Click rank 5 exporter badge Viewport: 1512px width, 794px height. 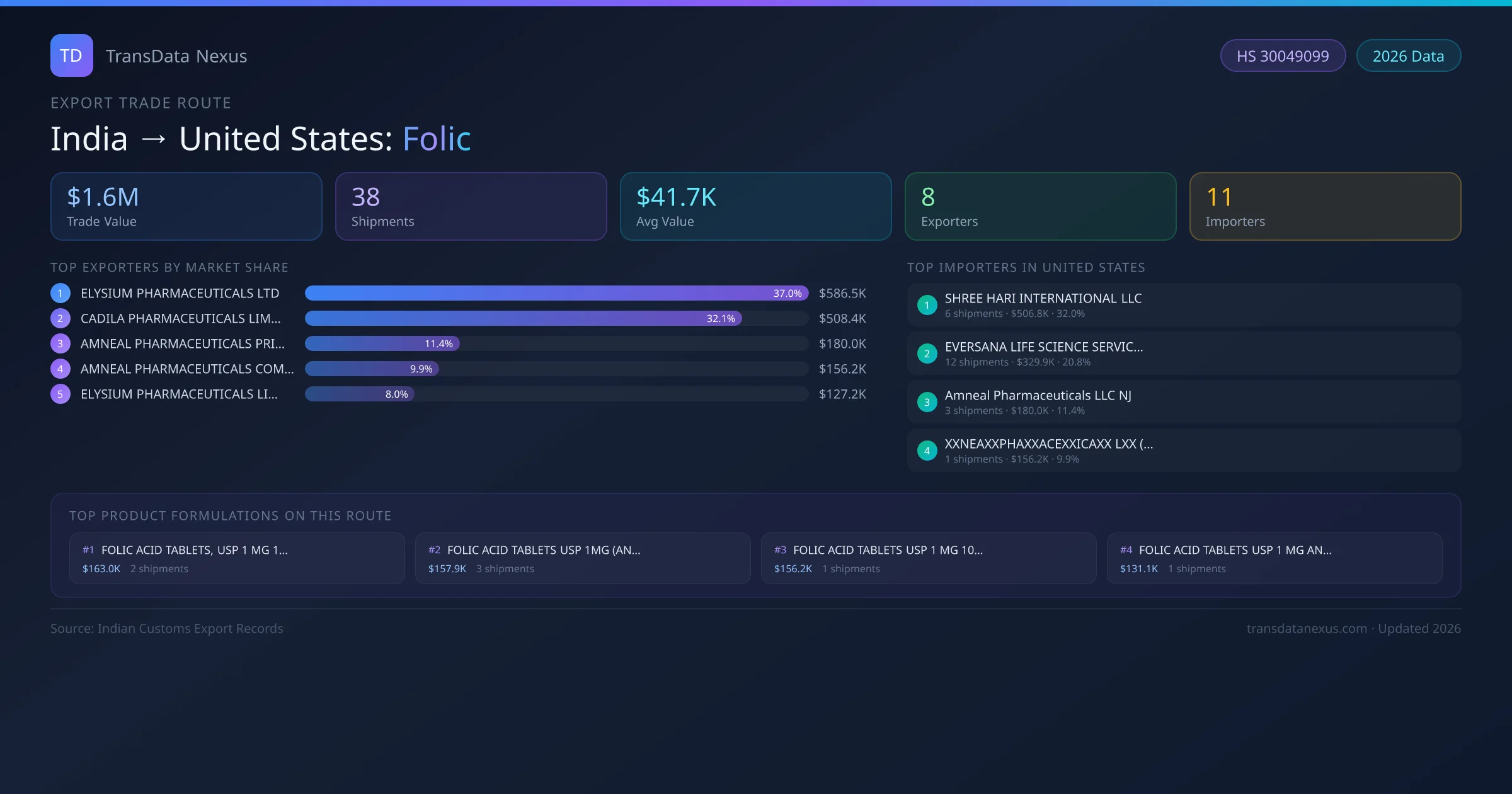click(60, 394)
